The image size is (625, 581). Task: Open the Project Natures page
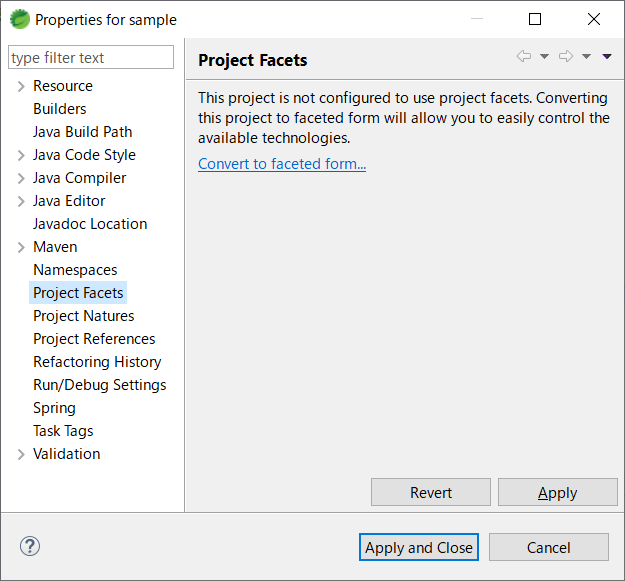(x=84, y=316)
